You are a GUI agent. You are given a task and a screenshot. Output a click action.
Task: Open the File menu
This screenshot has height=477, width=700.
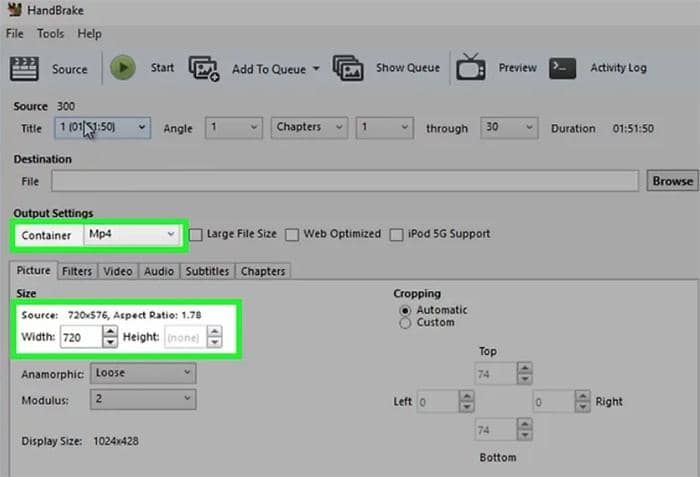(14, 33)
